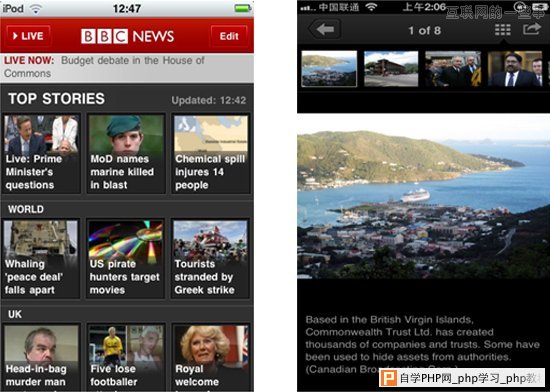
Task: Toggle the thumbnail grid icon
Action: click(503, 30)
